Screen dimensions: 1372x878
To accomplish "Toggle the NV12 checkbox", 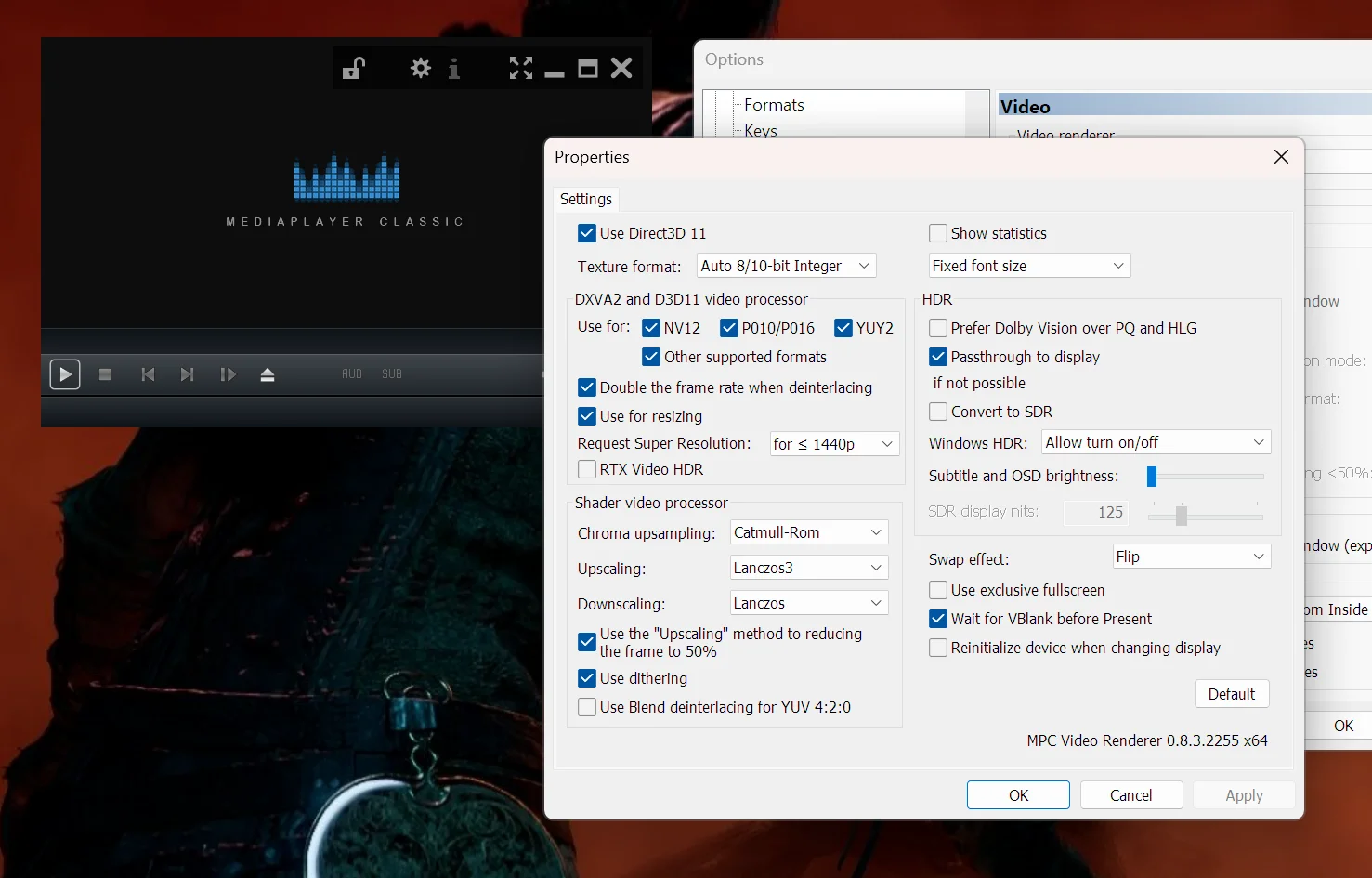I will tap(651, 328).
